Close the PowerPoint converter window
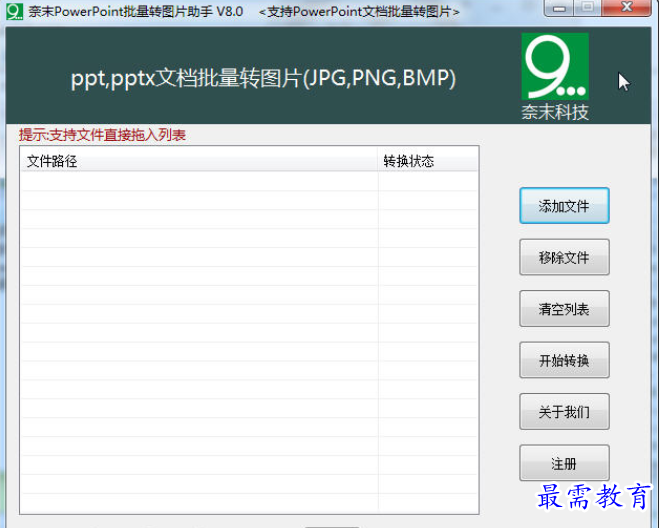The image size is (659, 528). coord(626,8)
